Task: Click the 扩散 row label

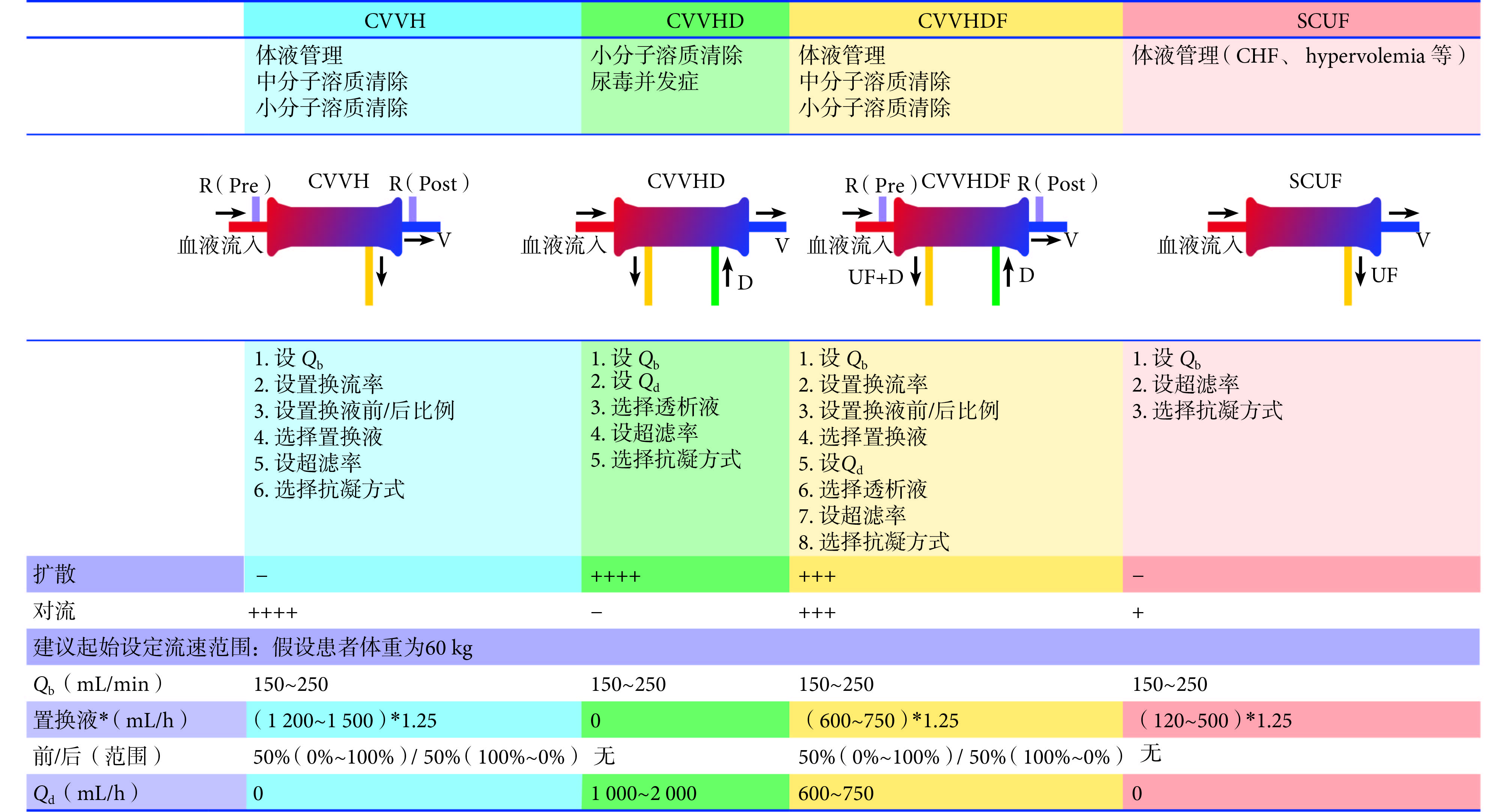Action: coord(54,574)
